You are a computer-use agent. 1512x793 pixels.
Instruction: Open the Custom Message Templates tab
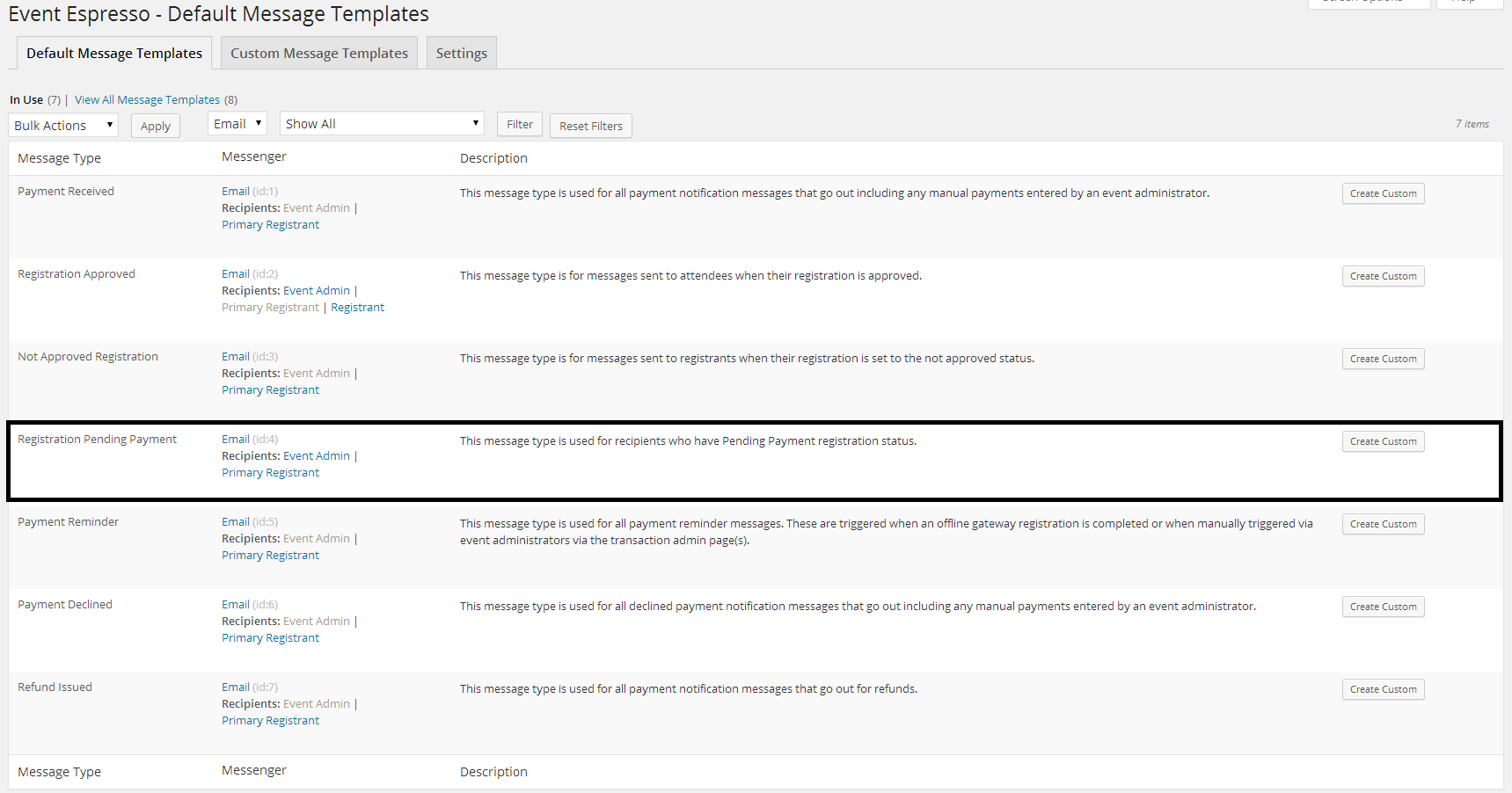point(319,53)
